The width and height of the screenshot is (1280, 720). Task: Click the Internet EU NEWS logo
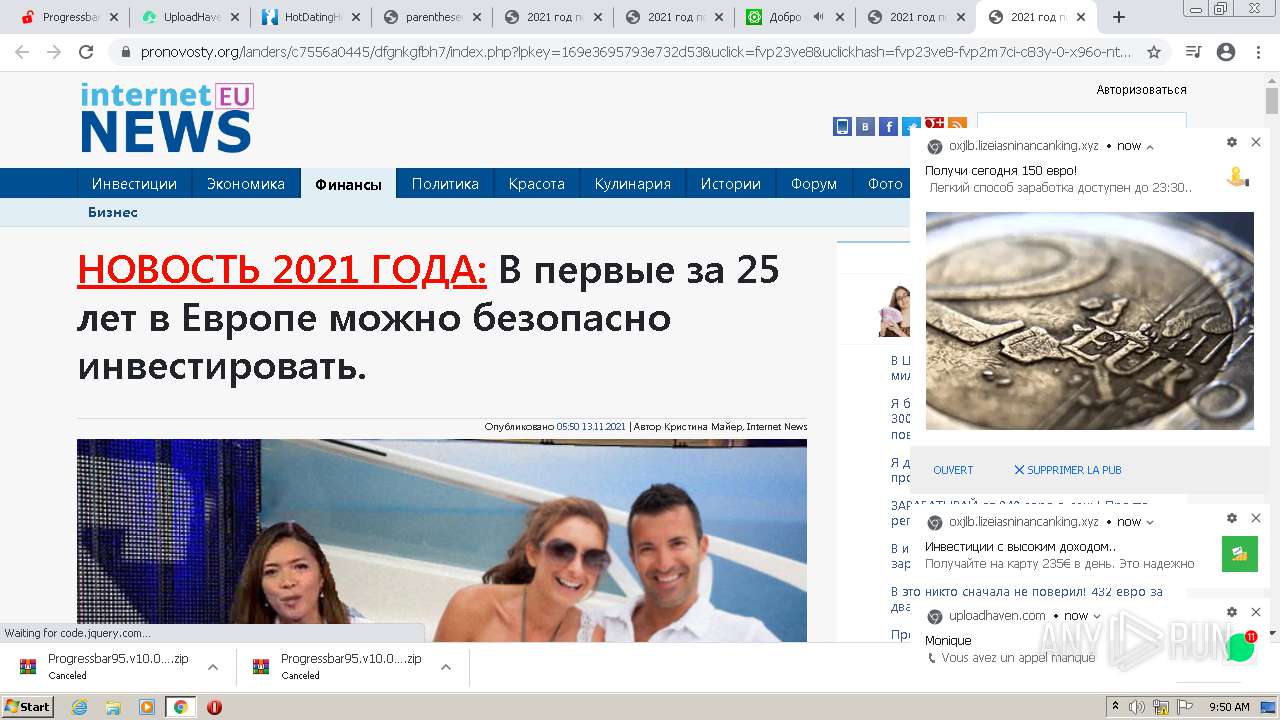pyautogui.click(x=167, y=117)
